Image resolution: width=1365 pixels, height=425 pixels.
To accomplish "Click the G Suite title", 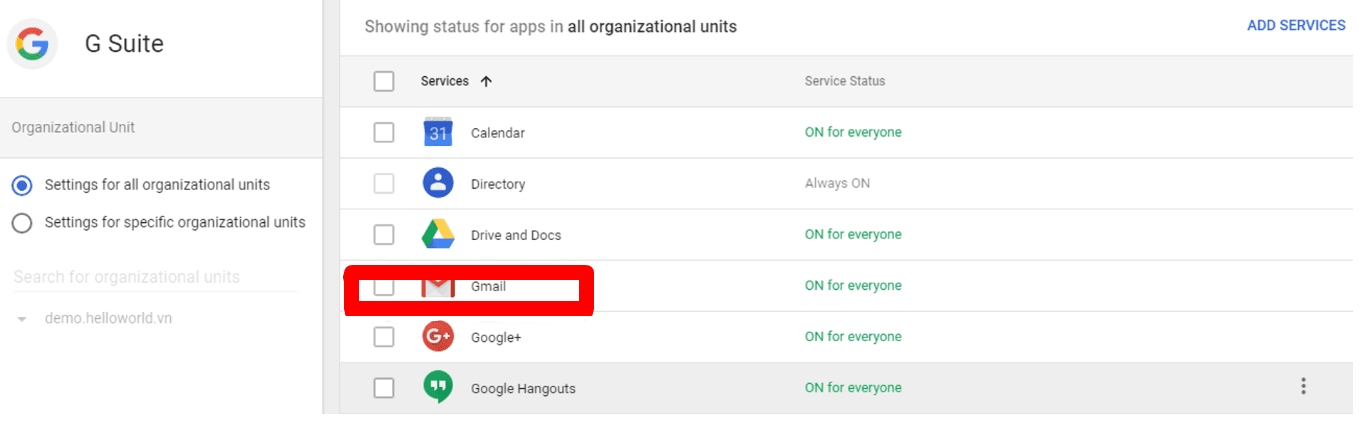I will [x=124, y=44].
